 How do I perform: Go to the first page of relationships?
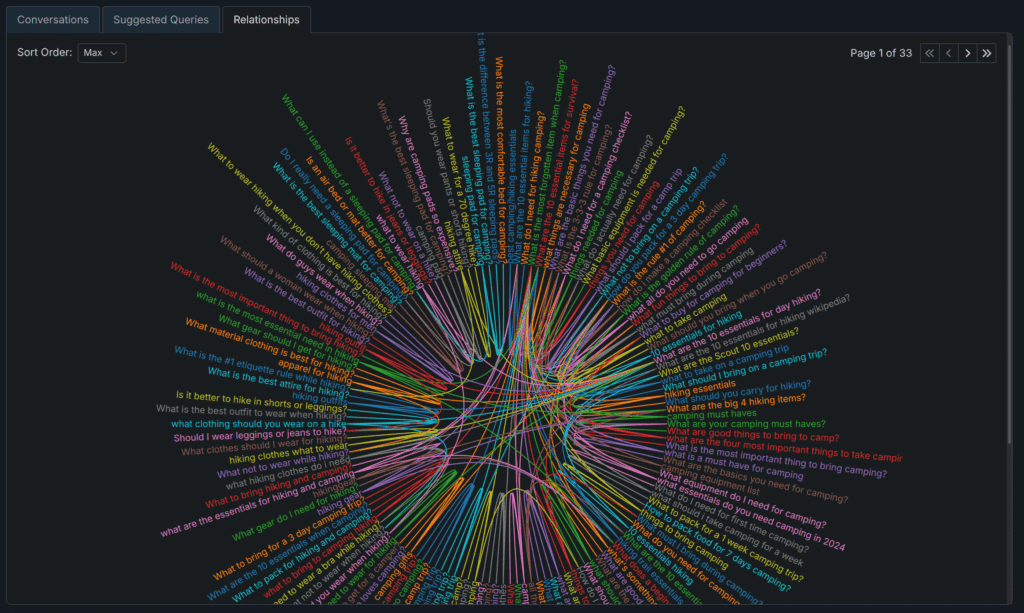pos(930,53)
